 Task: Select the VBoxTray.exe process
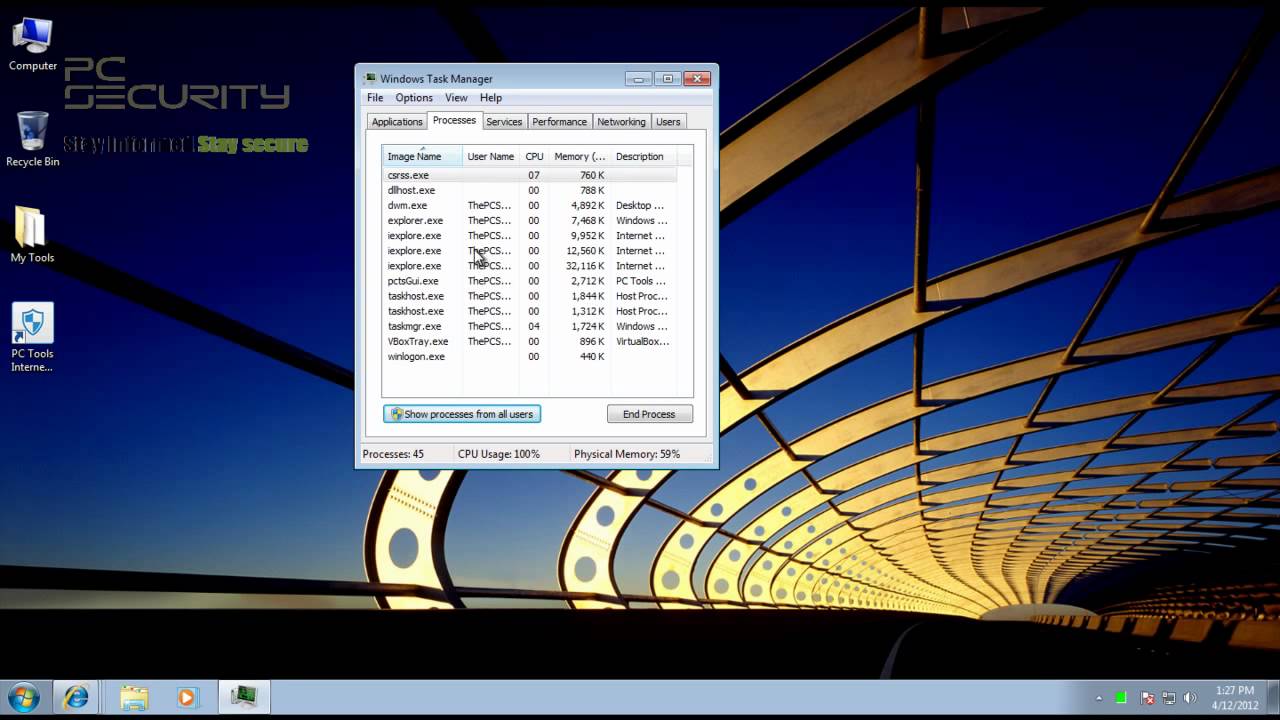click(530, 341)
